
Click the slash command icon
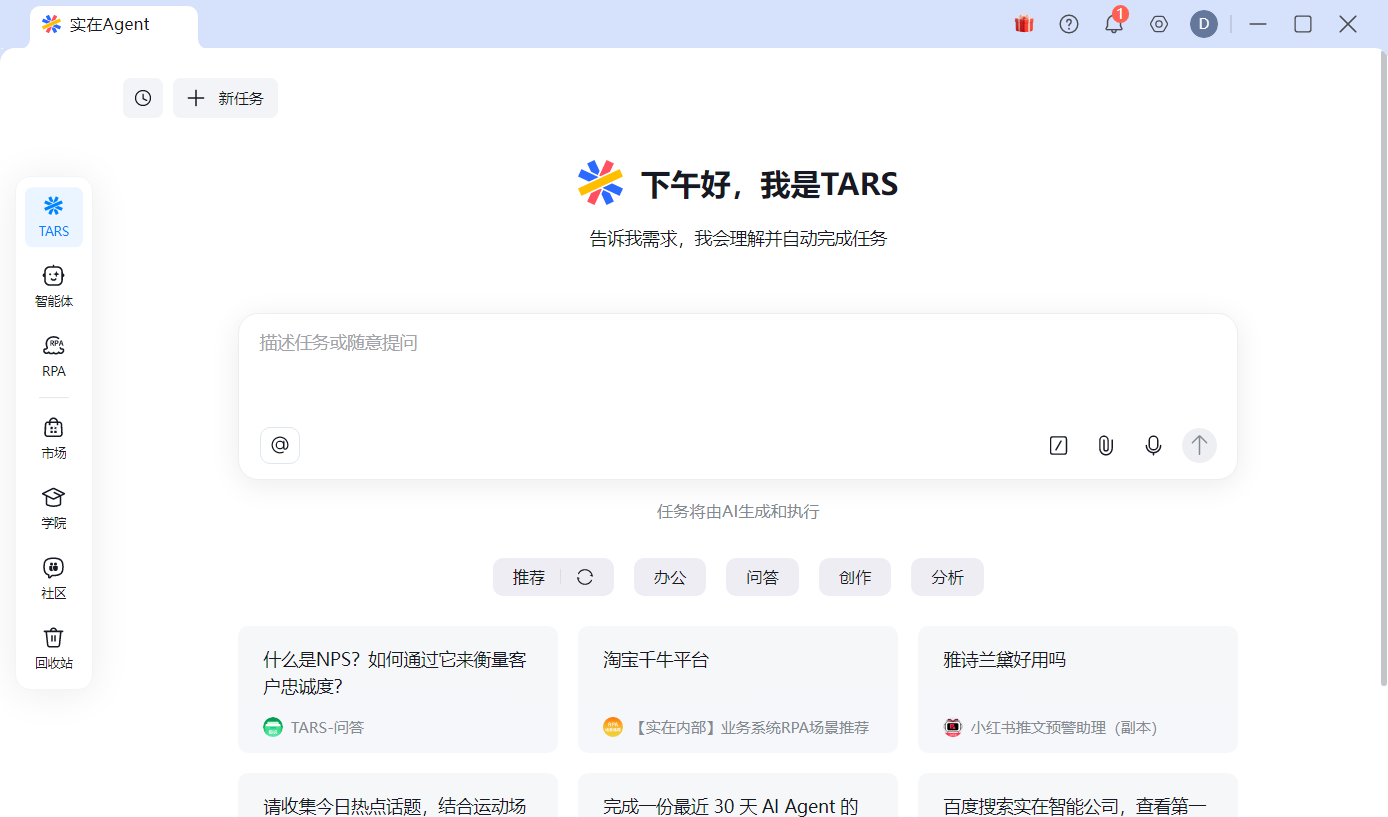pos(1058,445)
